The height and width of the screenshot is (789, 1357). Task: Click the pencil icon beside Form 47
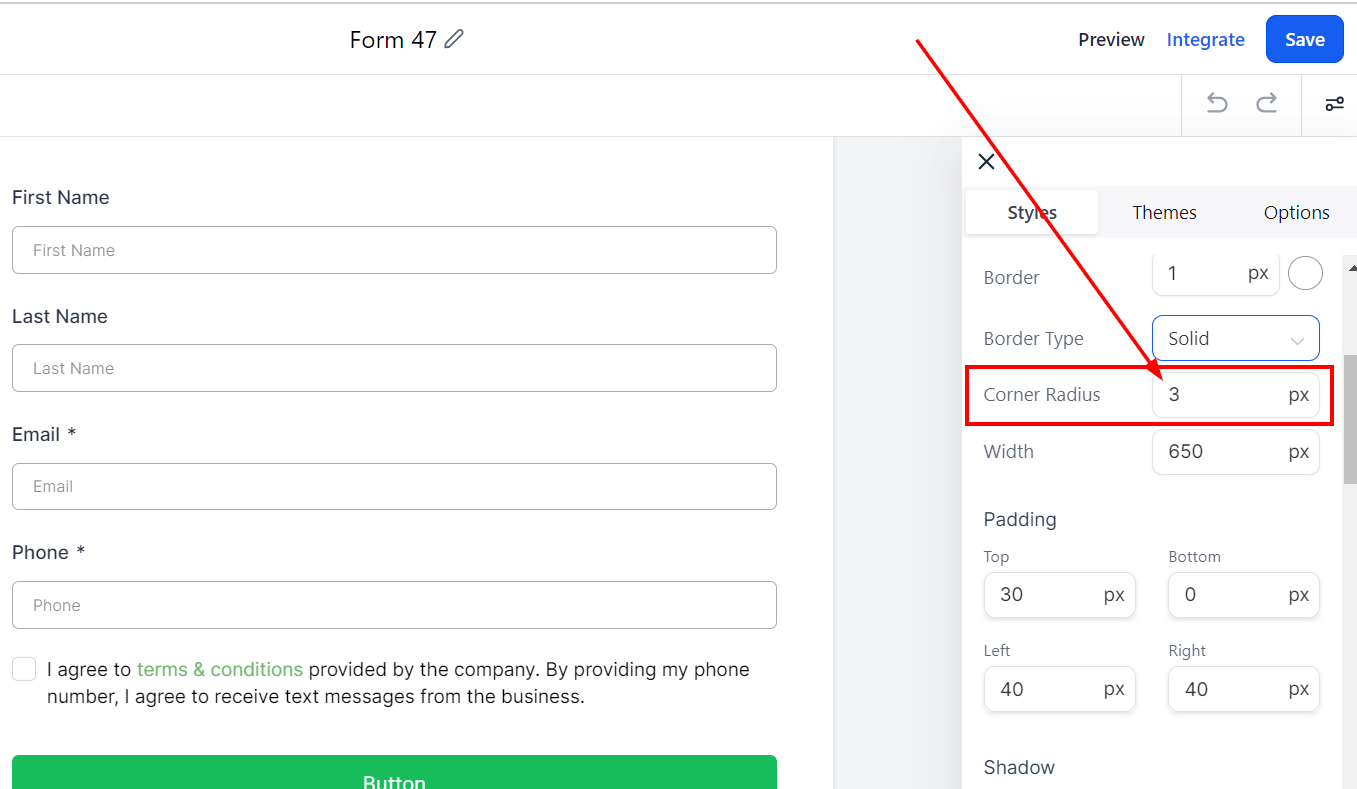coord(454,39)
